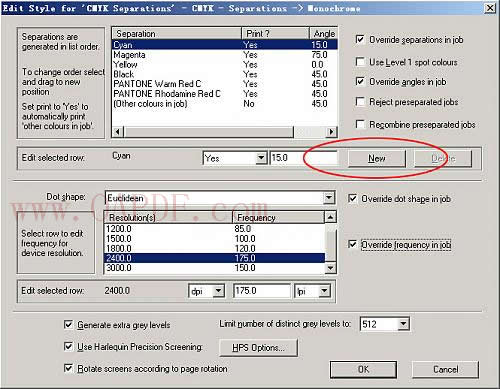
Task: Select PANTONE Warm Red C row
Action: coord(225,84)
